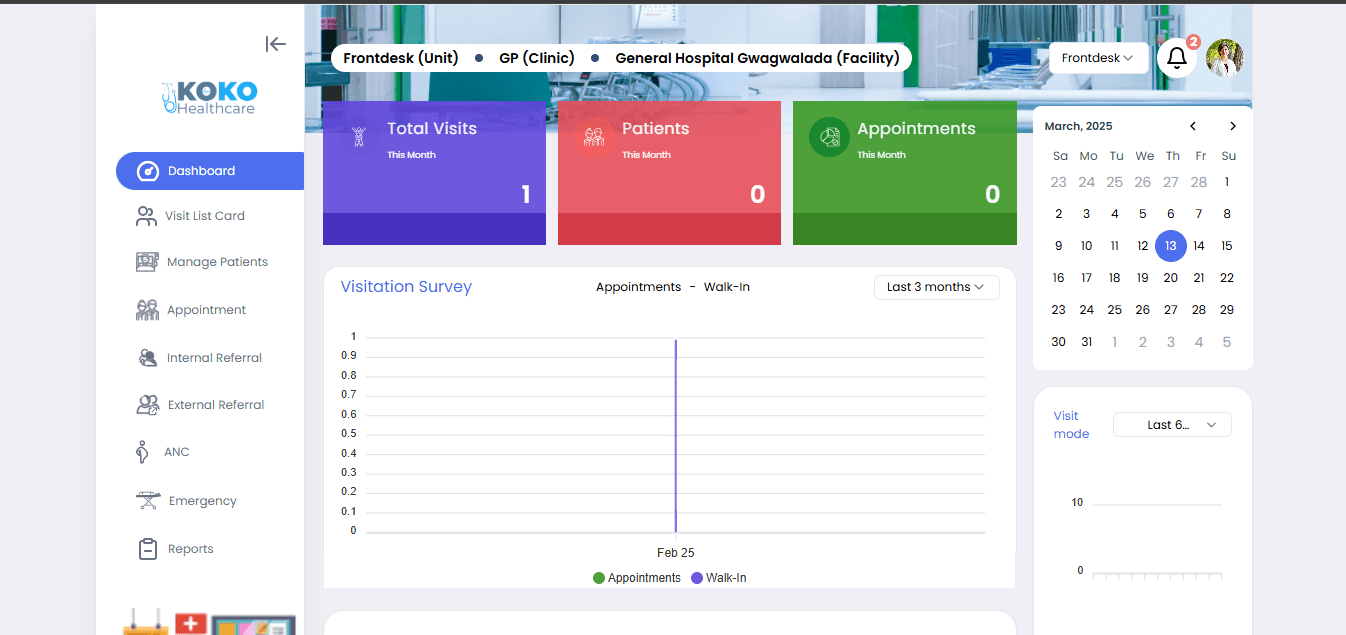Open notifications bell icon
Image resolution: width=1346 pixels, height=635 pixels.
(x=1177, y=58)
